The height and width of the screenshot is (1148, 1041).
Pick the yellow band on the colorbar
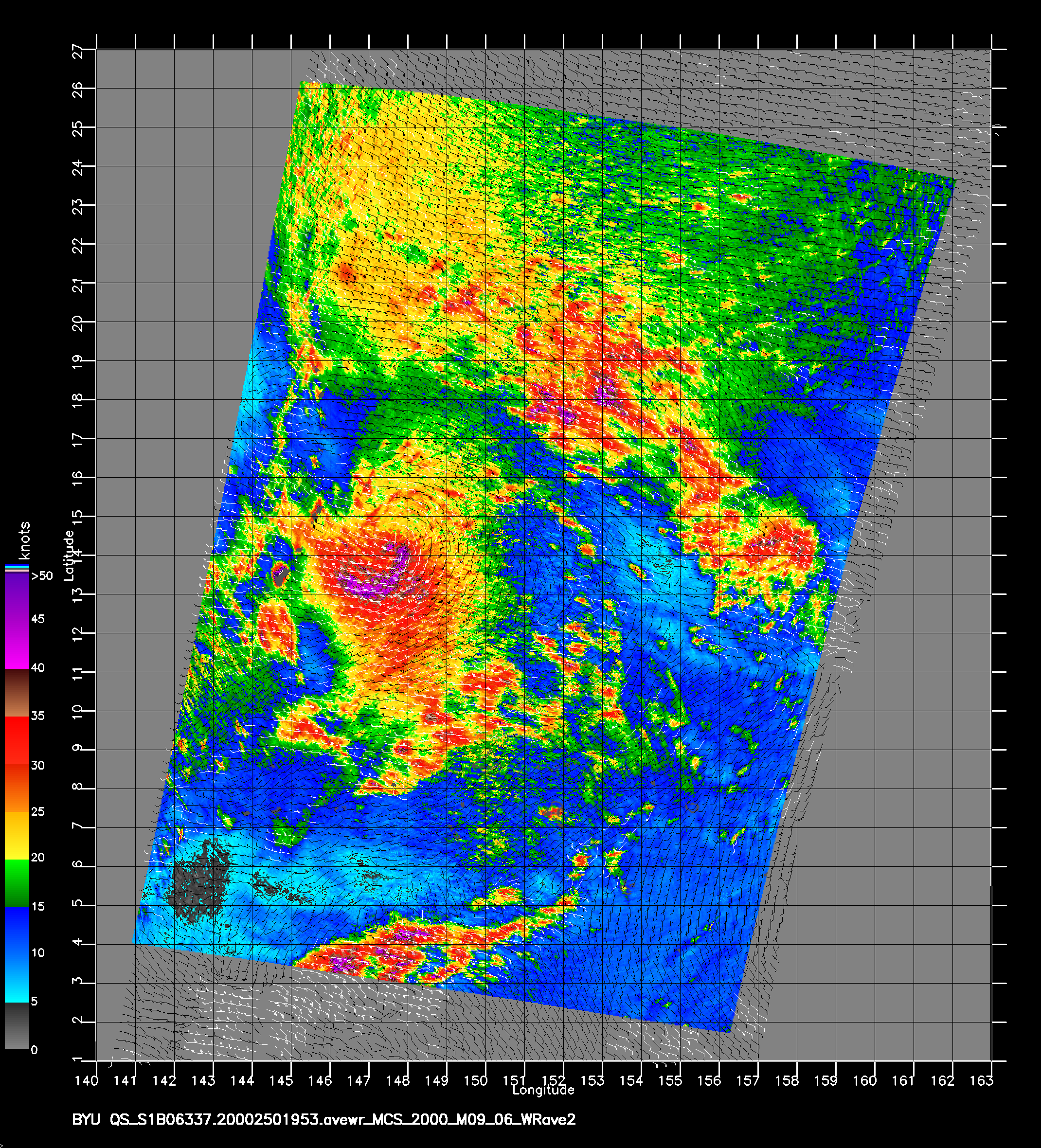(17, 835)
